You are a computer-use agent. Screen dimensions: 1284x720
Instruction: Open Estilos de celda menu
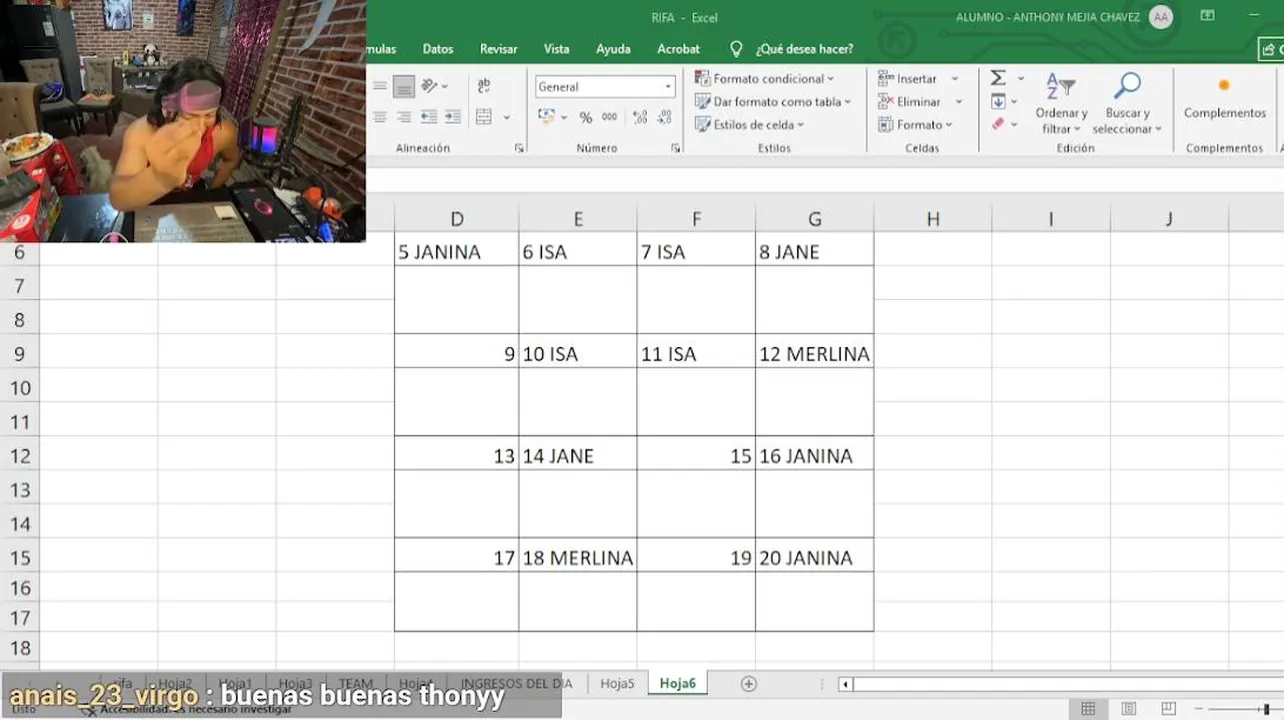pos(751,125)
